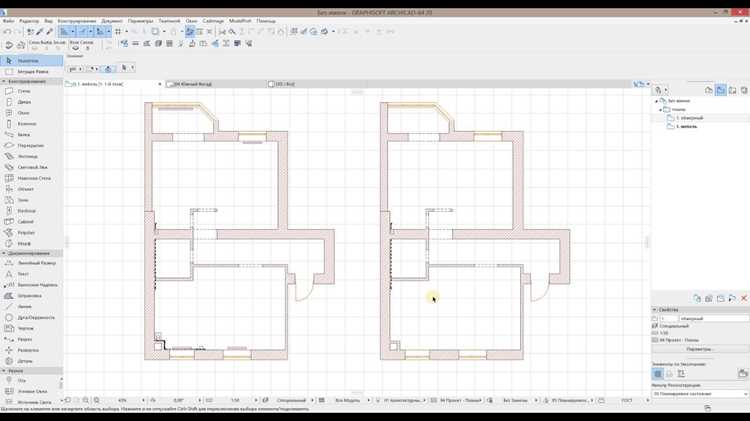Select 1. обмерный in navigator tree
This screenshot has height=421, width=750.
coord(690,118)
